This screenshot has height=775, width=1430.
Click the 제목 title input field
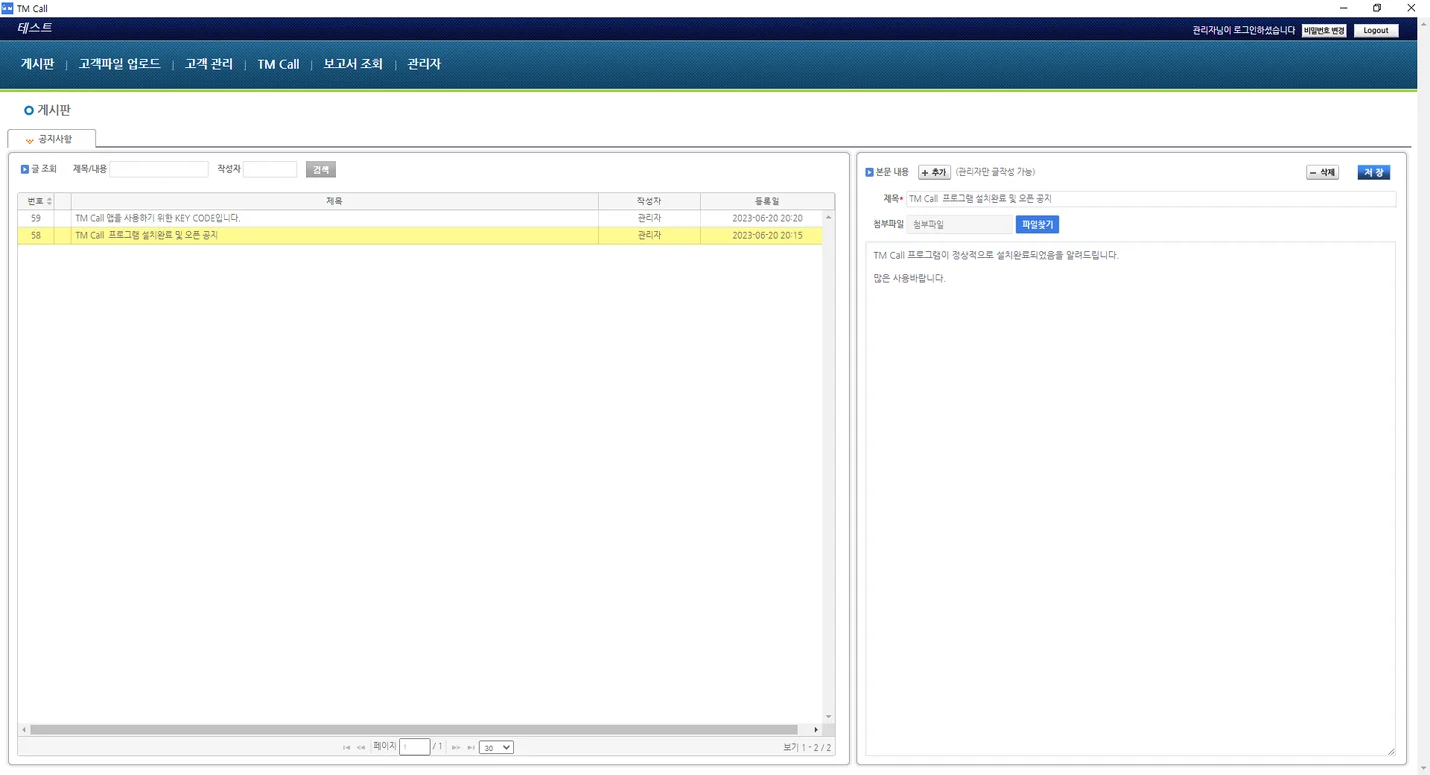point(1151,199)
